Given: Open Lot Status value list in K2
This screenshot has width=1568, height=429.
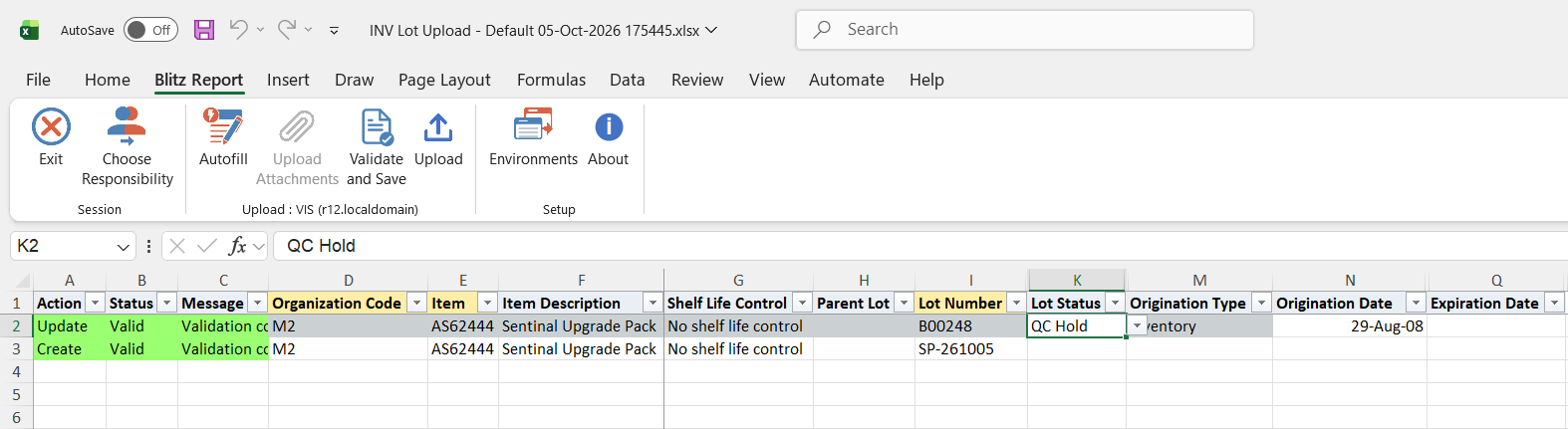Looking at the screenshot, I should 1137,326.
